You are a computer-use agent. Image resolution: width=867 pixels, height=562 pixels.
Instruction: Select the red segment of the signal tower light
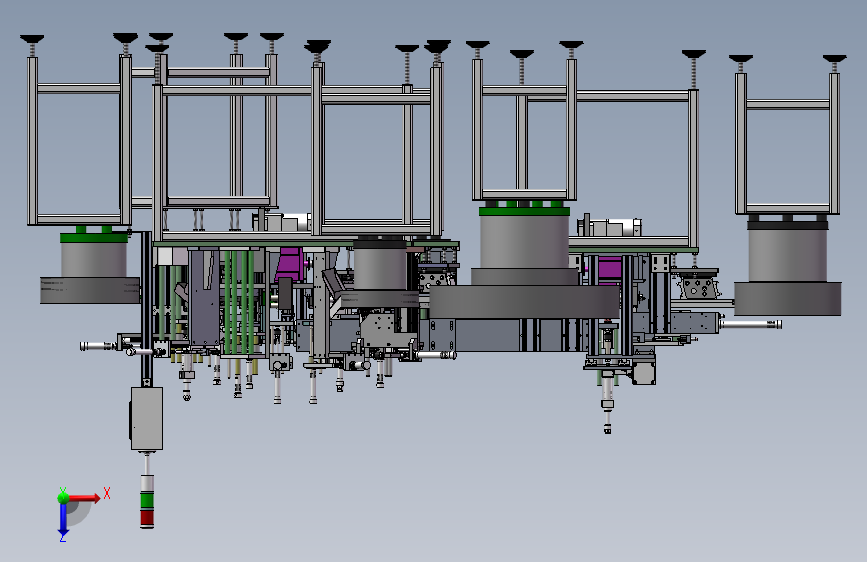click(x=147, y=518)
